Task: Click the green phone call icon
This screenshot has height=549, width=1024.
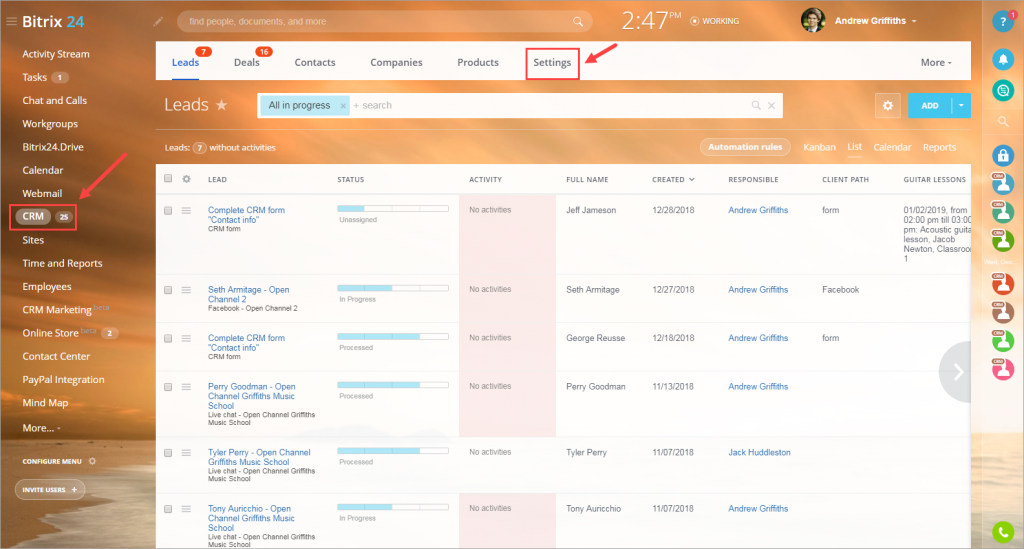Action: coord(1003,532)
